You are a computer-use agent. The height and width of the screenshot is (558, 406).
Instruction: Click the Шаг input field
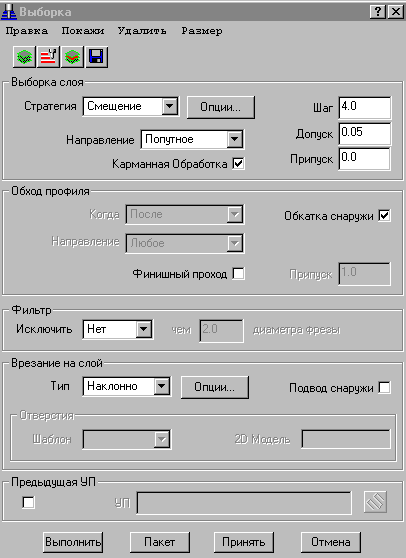pos(364,107)
